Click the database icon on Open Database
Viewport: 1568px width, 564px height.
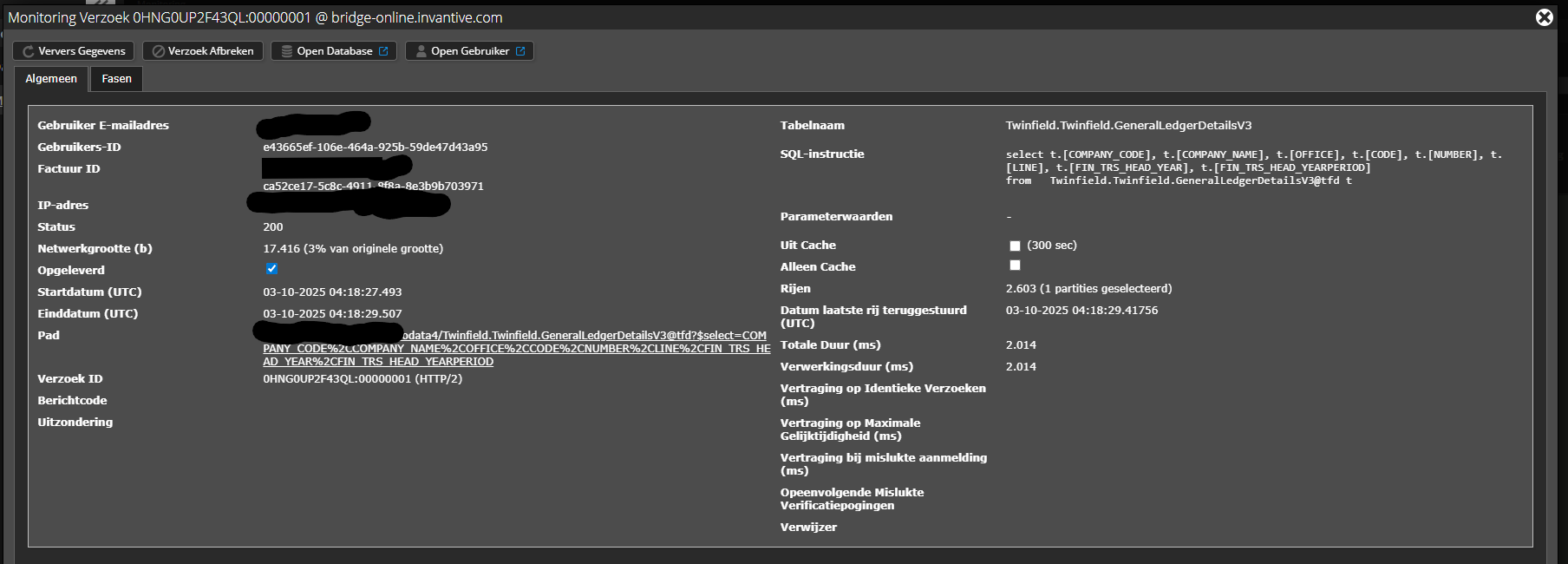click(x=287, y=51)
